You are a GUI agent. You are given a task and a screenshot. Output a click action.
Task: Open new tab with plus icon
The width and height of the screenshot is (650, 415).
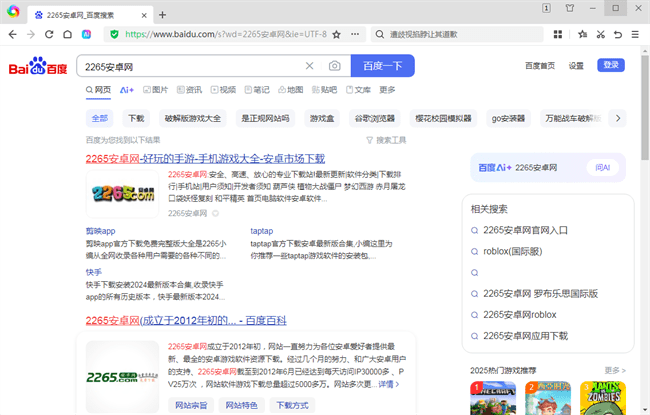pyautogui.click(x=163, y=14)
